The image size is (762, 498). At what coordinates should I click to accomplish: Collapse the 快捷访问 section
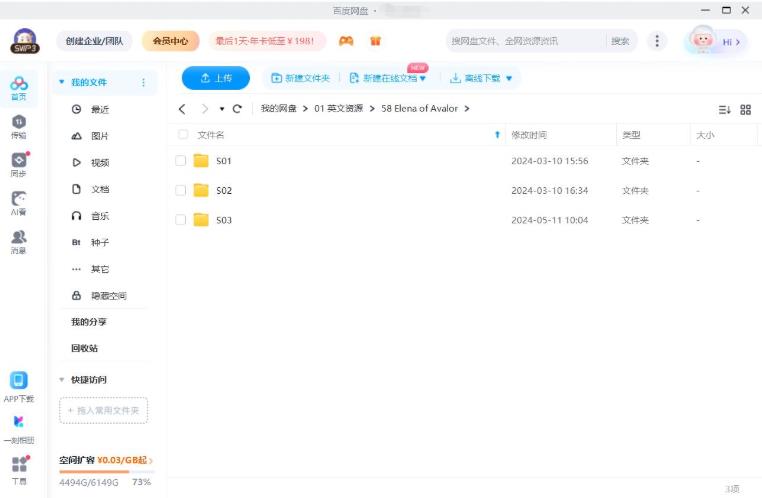[62, 379]
